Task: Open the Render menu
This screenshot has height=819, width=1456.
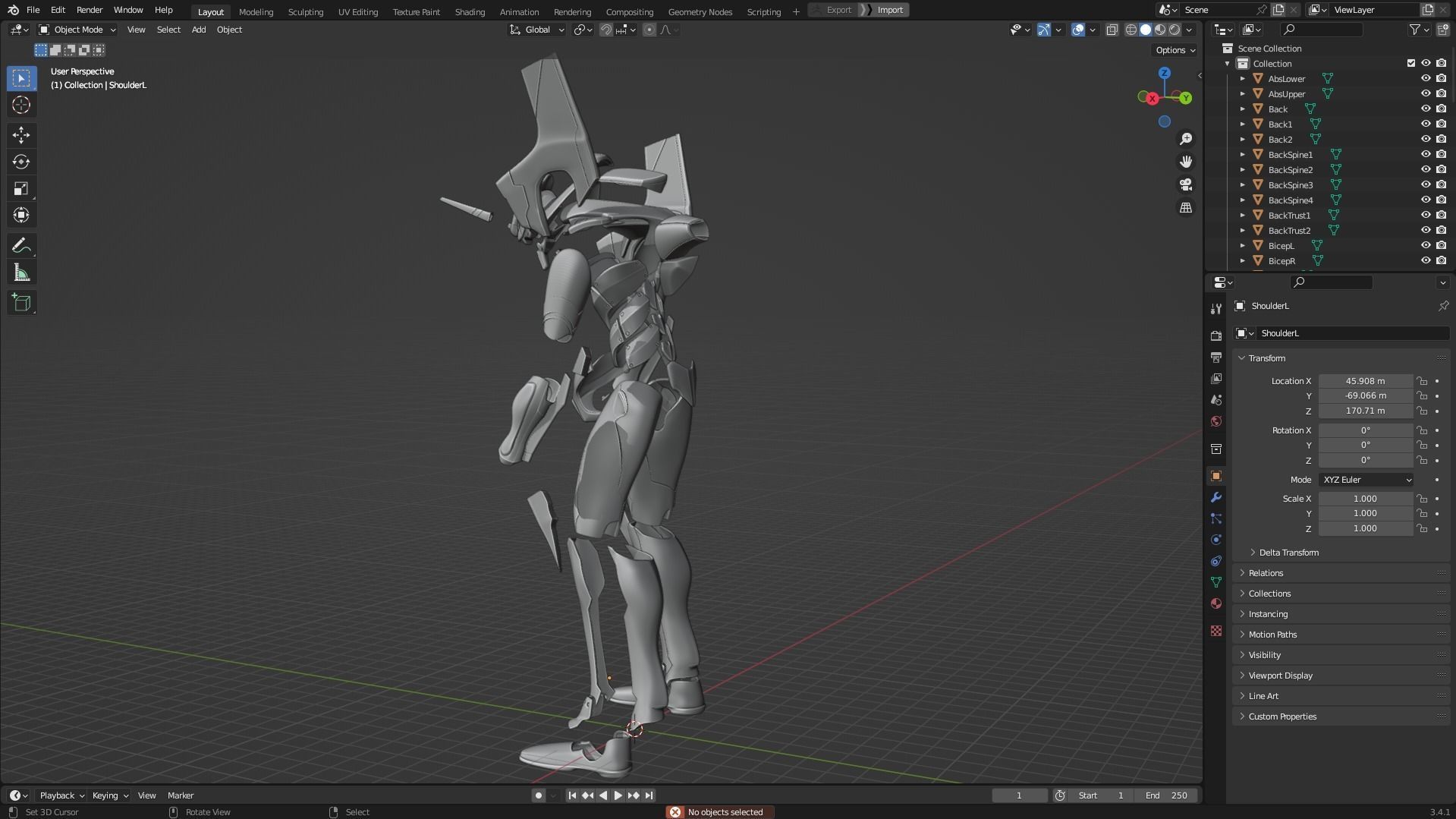Action: (90, 10)
